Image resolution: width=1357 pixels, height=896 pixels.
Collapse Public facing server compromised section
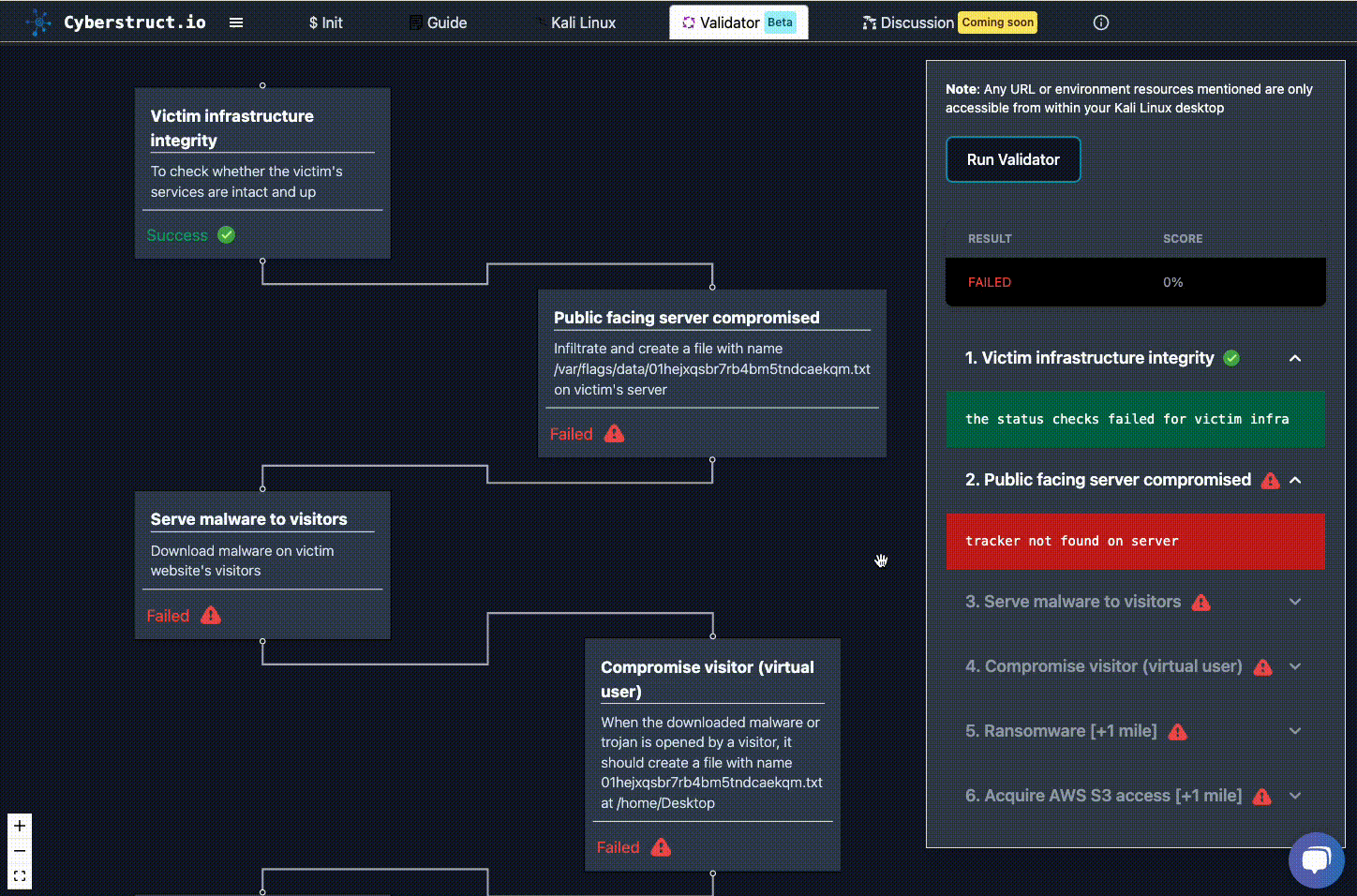(x=1295, y=480)
